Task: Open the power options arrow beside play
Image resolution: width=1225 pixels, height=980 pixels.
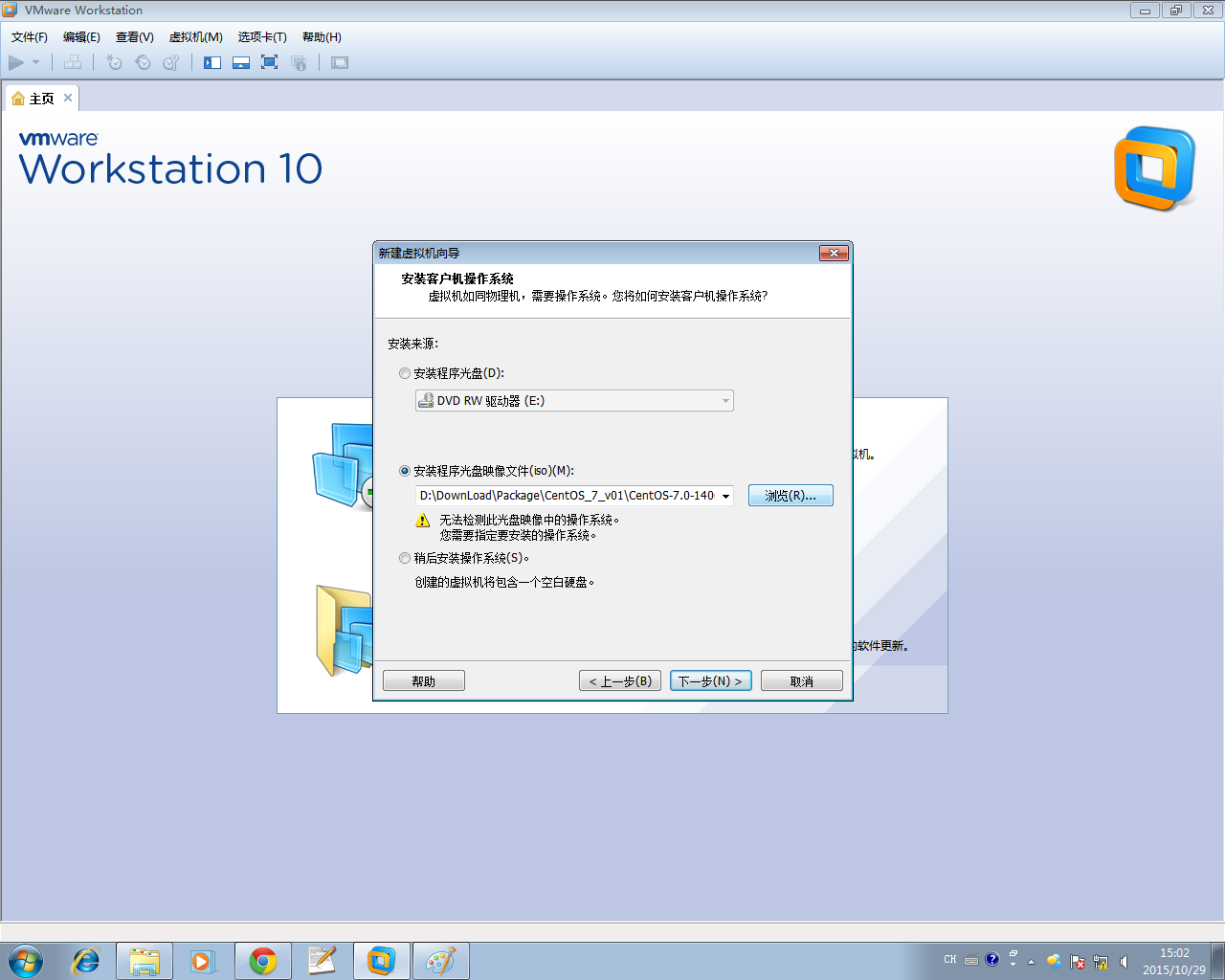Action: tap(36, 62)
